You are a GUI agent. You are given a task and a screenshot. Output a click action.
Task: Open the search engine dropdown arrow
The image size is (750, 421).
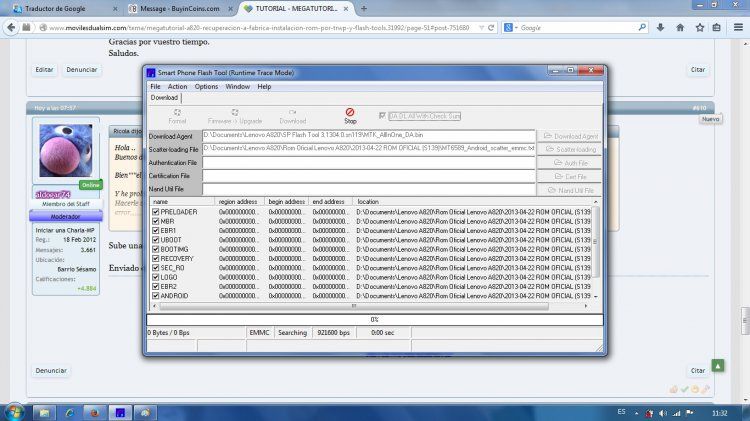[516, 28]
